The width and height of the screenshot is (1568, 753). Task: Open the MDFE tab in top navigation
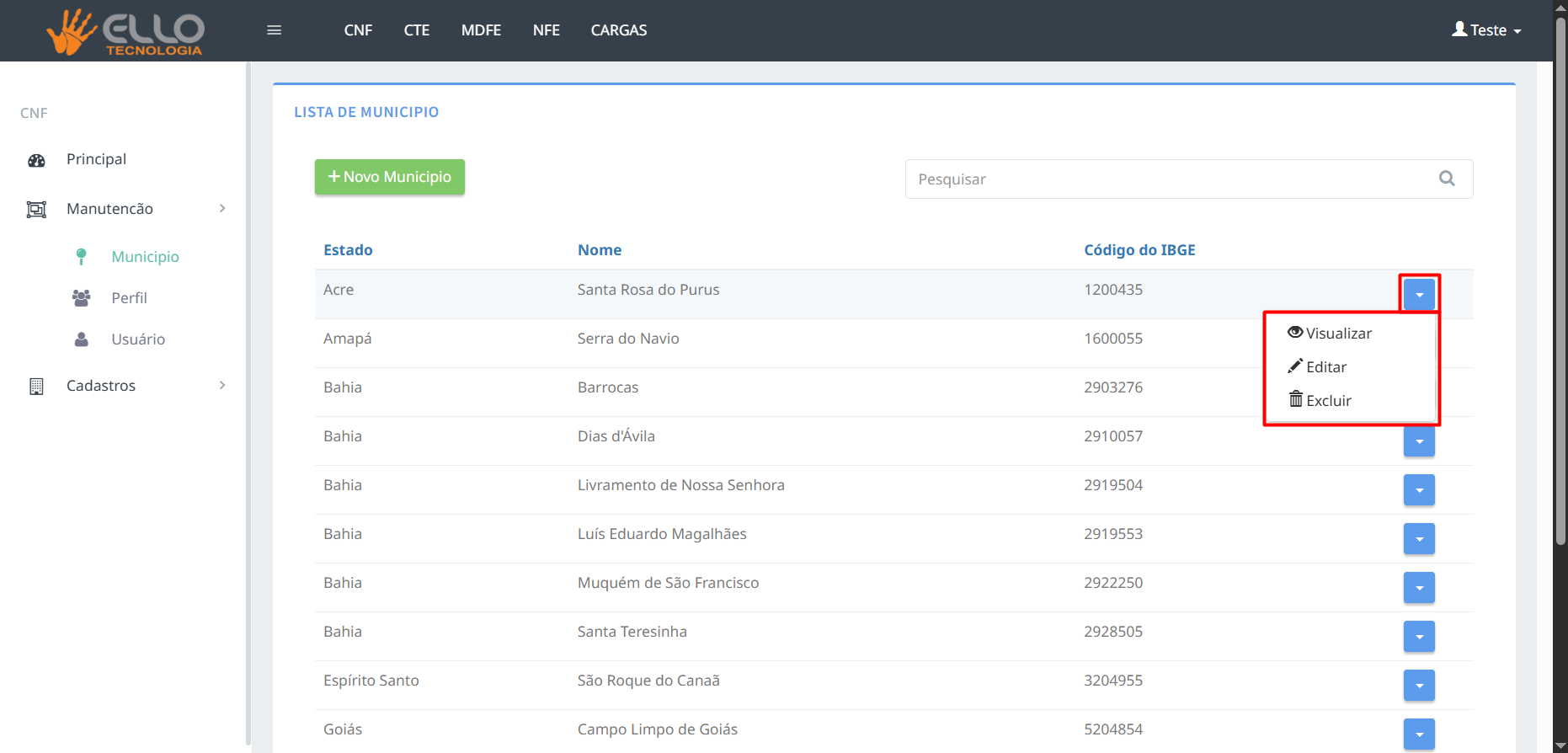tap(481, 30)
